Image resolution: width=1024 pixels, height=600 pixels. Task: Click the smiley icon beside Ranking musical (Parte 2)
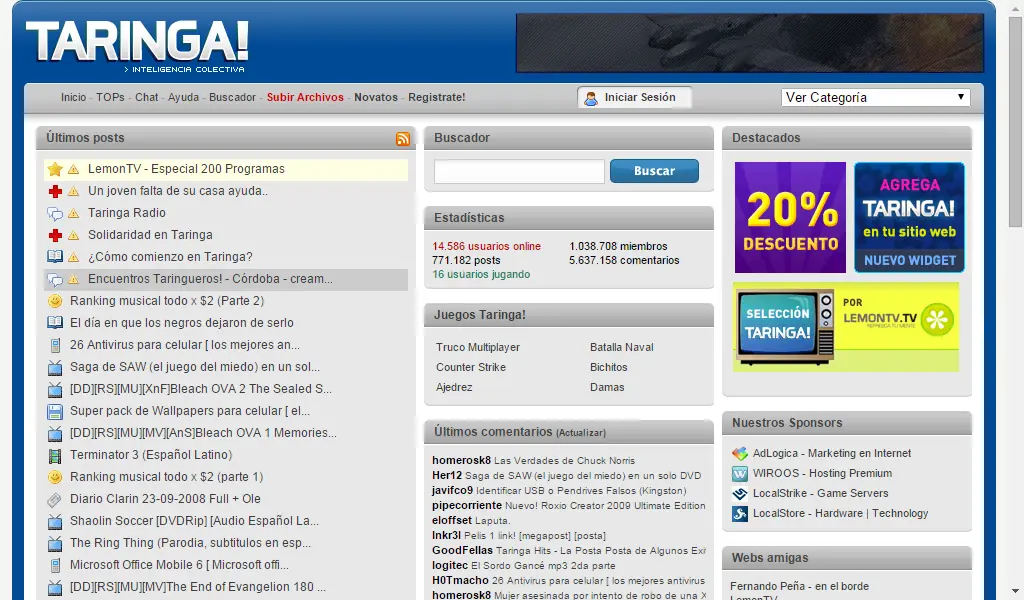55,301
